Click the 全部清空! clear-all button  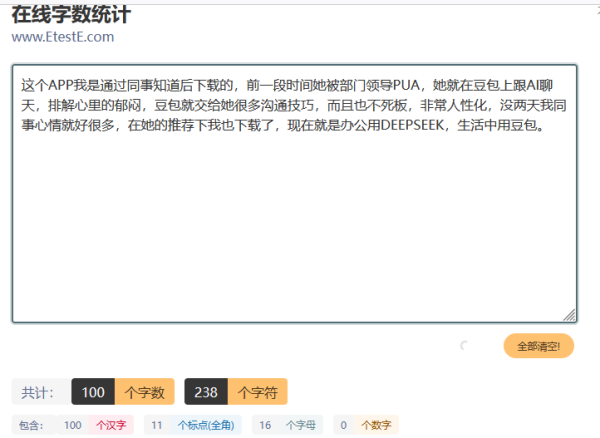coord(538,346)
